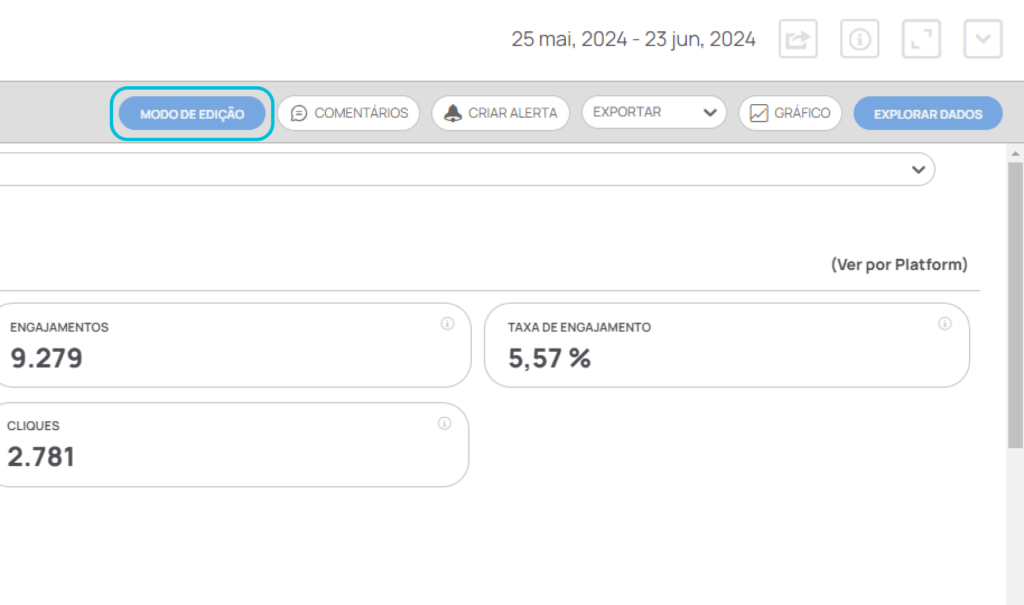This screenshot has height=605, width=1024.
Task: Open Comentários with speech bubble icon
Action: (x=349, y=113)
